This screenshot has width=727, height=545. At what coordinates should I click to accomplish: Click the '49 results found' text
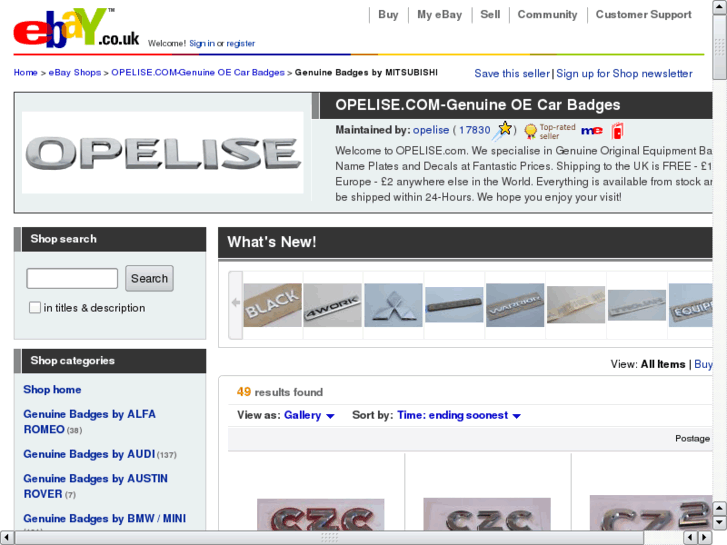coord(280,392)
